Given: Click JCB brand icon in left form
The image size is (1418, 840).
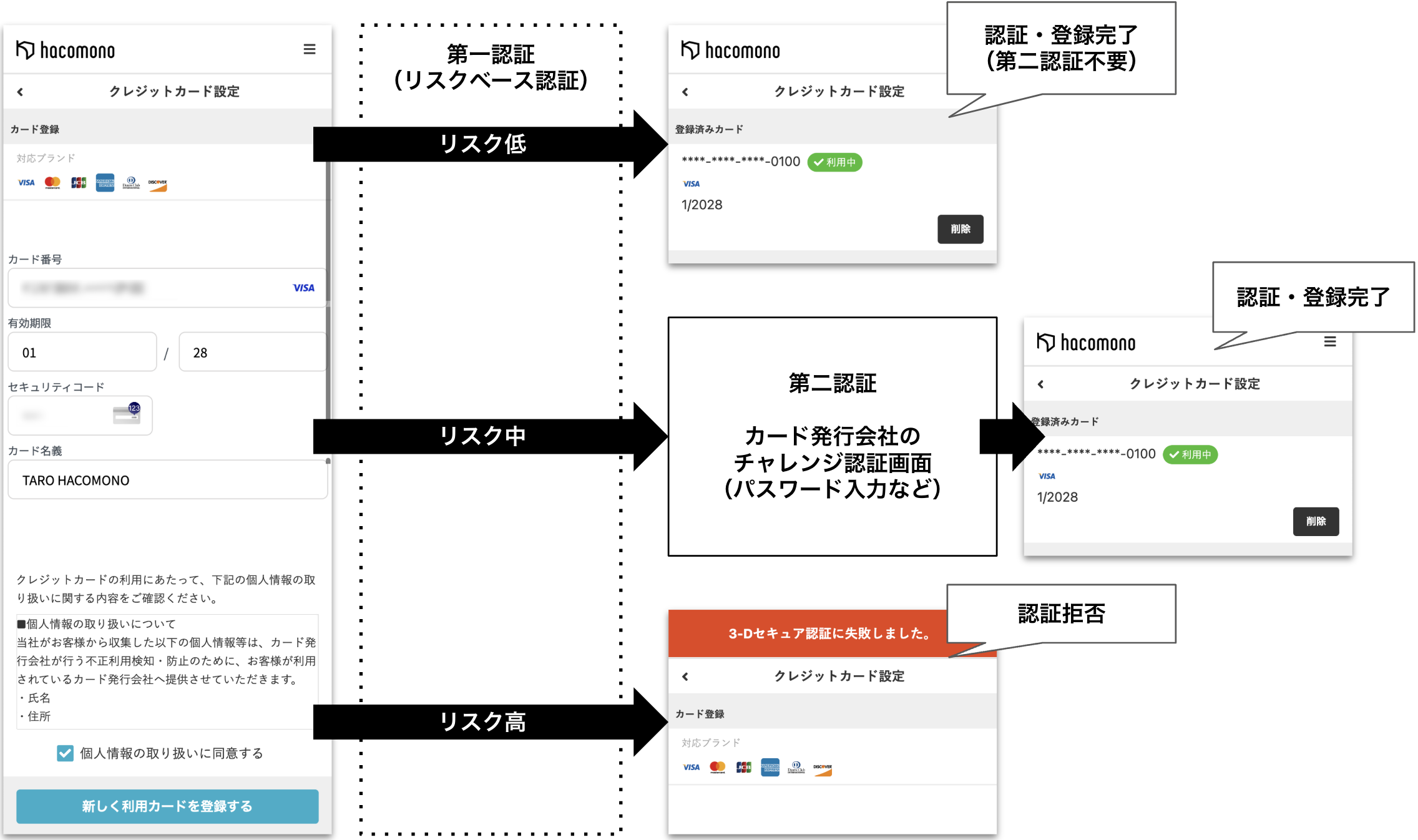Looking at the screenshot, I should pyautogui.click(x=79, y=183).
